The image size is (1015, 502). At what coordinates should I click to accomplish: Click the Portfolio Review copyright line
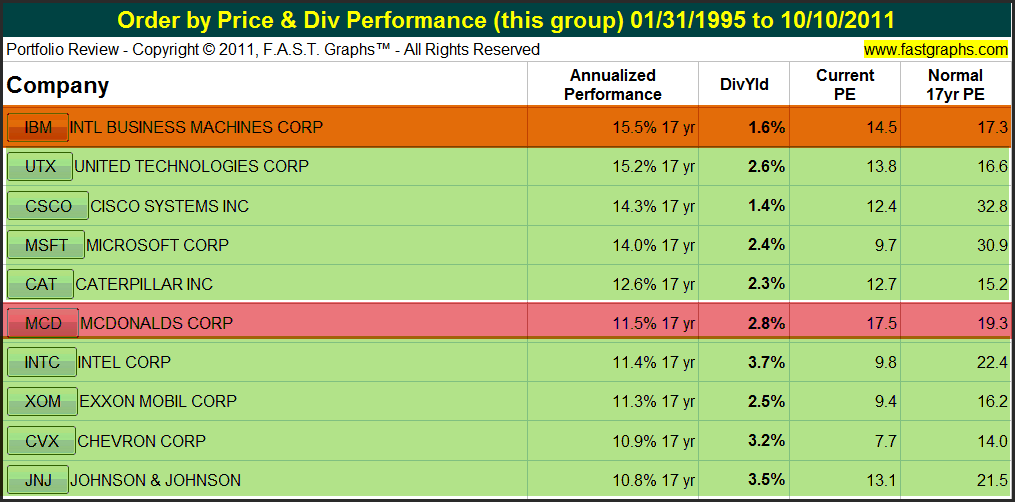click(x=273, y=49)
